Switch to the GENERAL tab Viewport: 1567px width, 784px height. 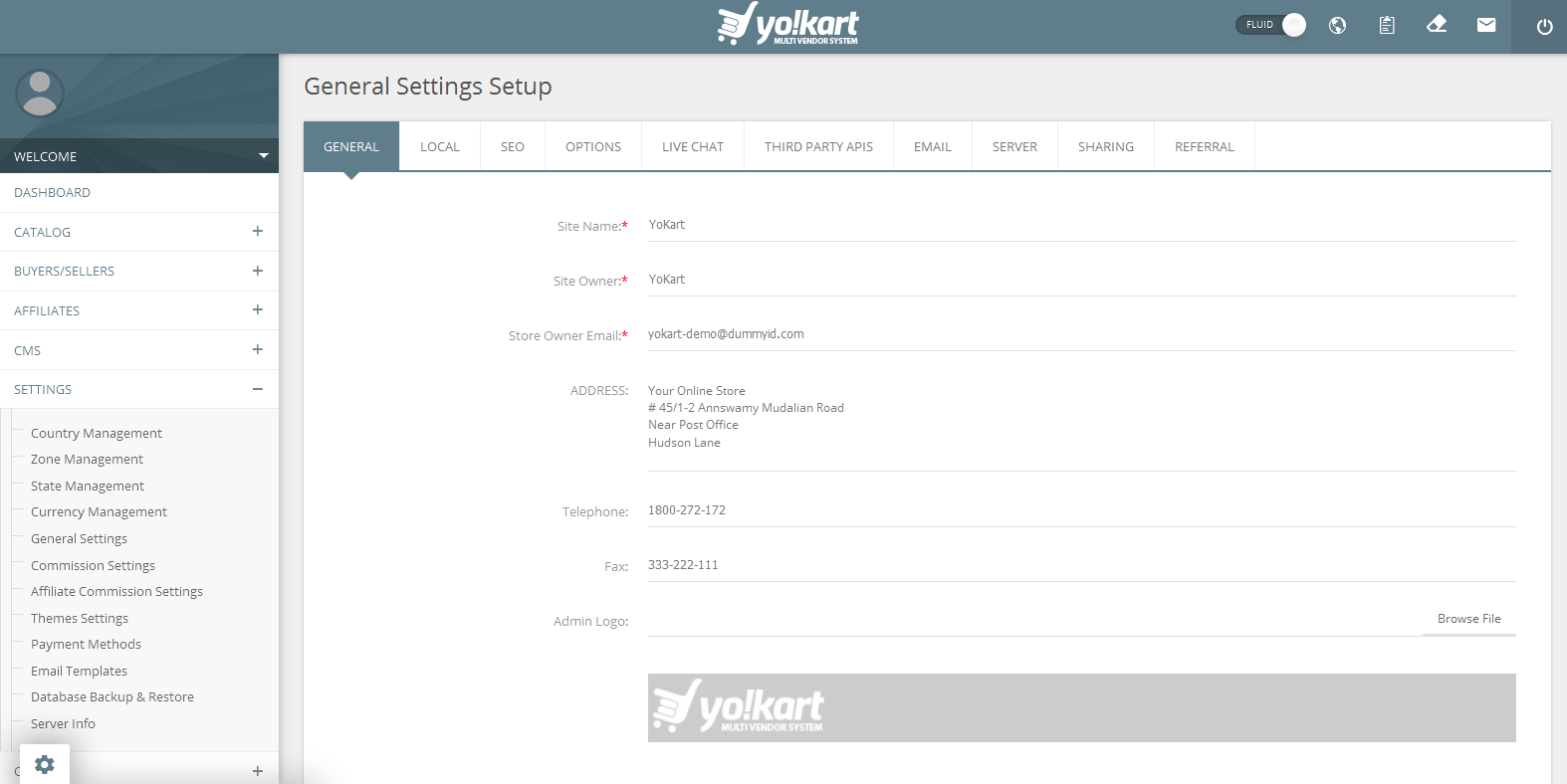[x=351, y=146]
